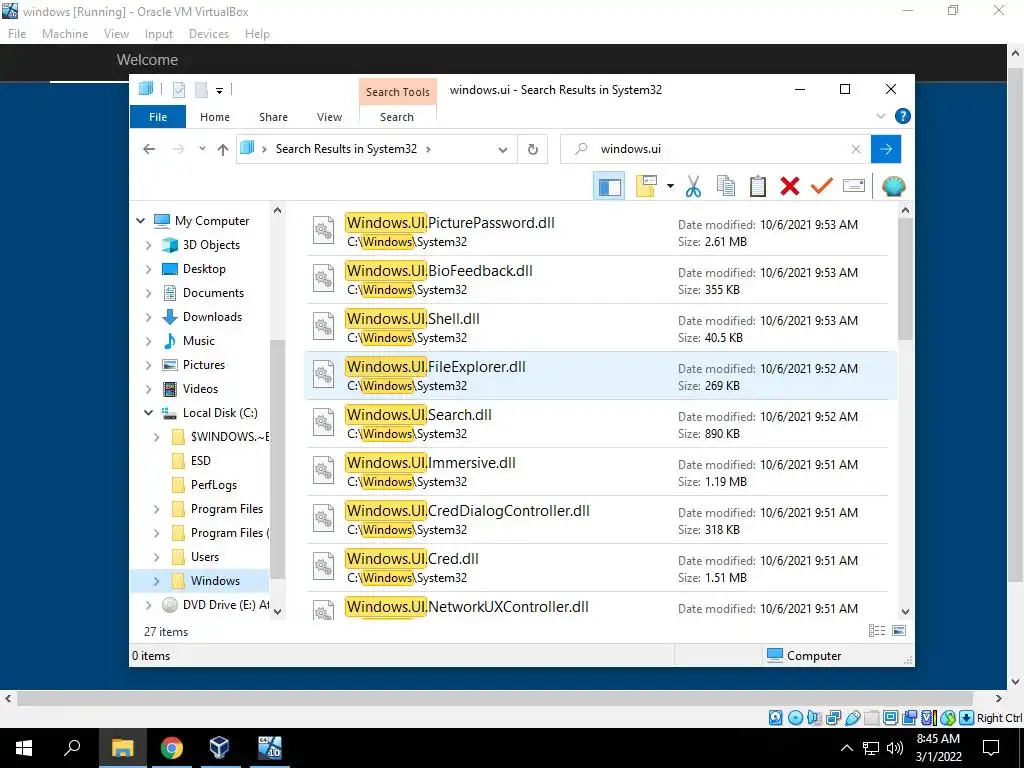Viewport: 1024px width, 768px height.
Task: Click the Properties card icon
Action: coord(854,187)
